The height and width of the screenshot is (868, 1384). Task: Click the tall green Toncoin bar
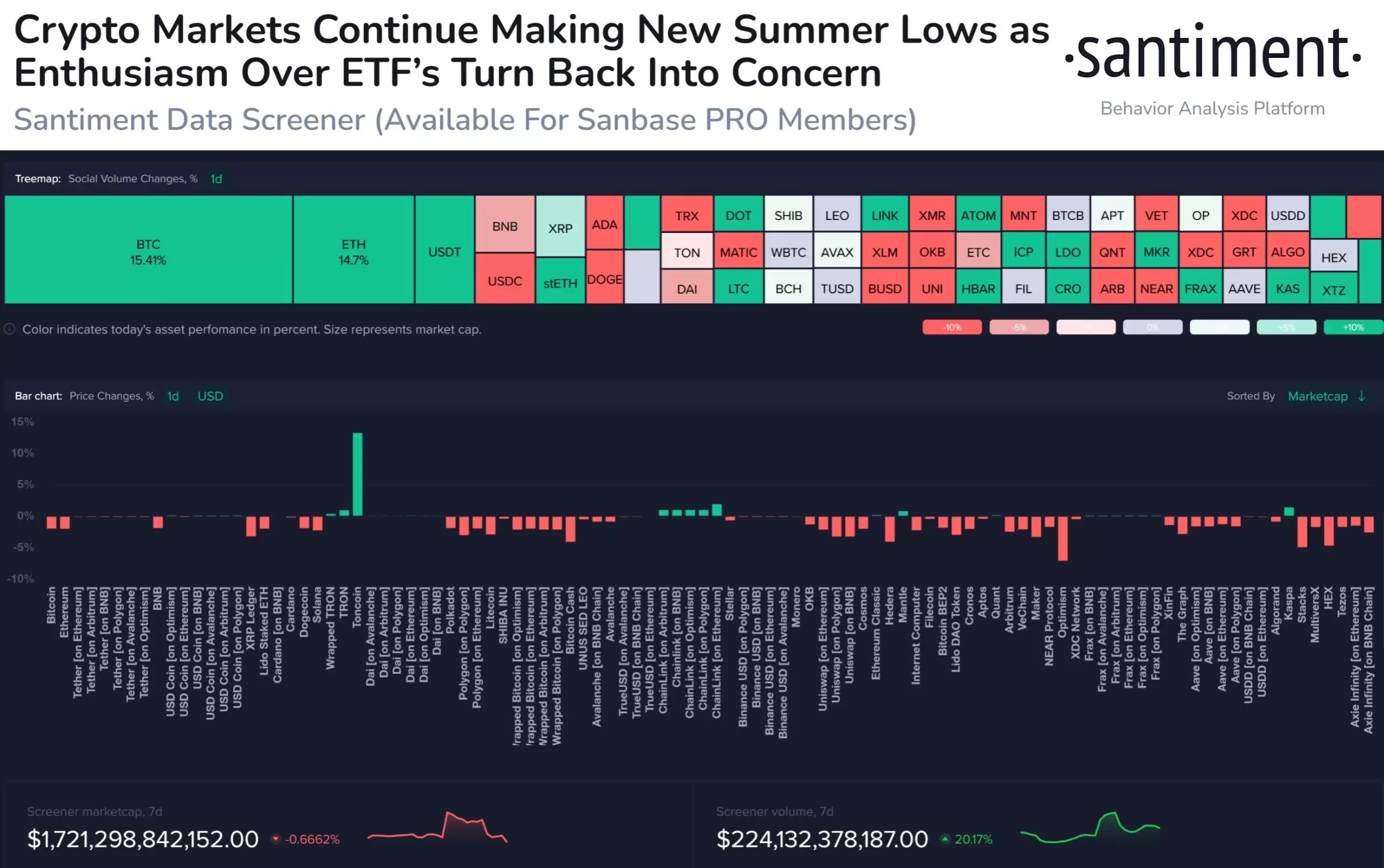pos(357,474)
